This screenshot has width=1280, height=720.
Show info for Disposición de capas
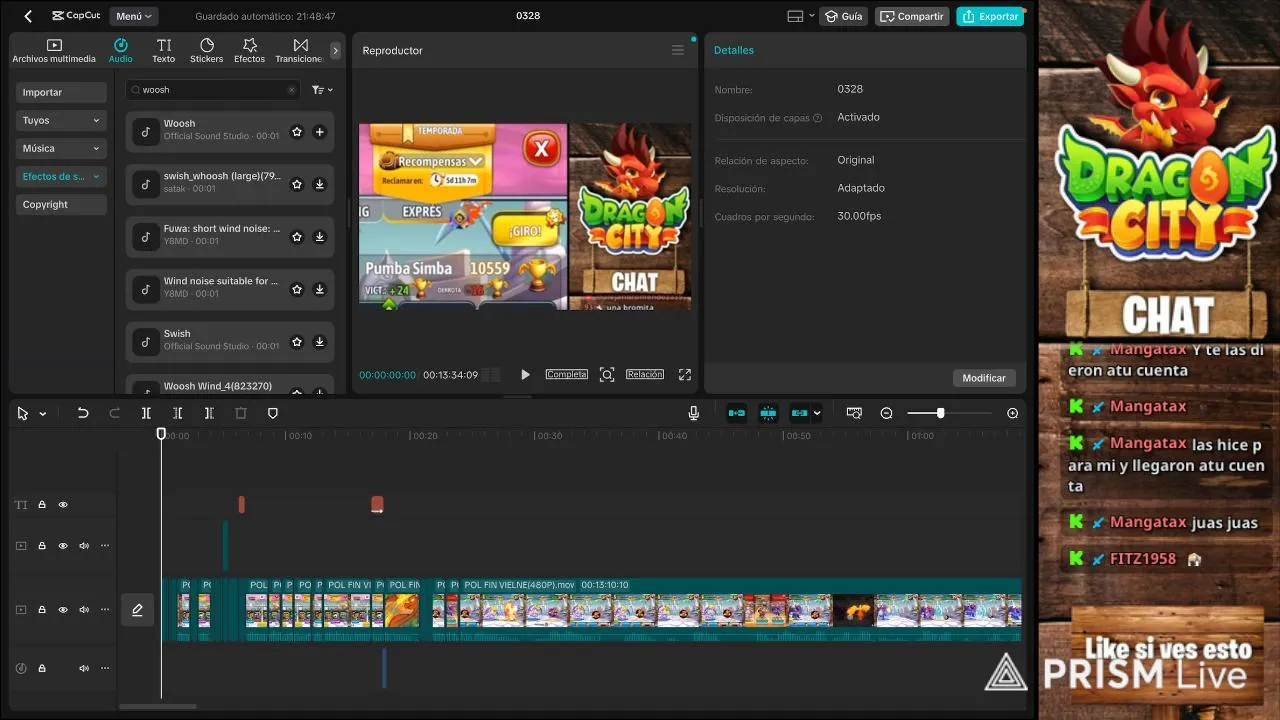coord(817,118)
